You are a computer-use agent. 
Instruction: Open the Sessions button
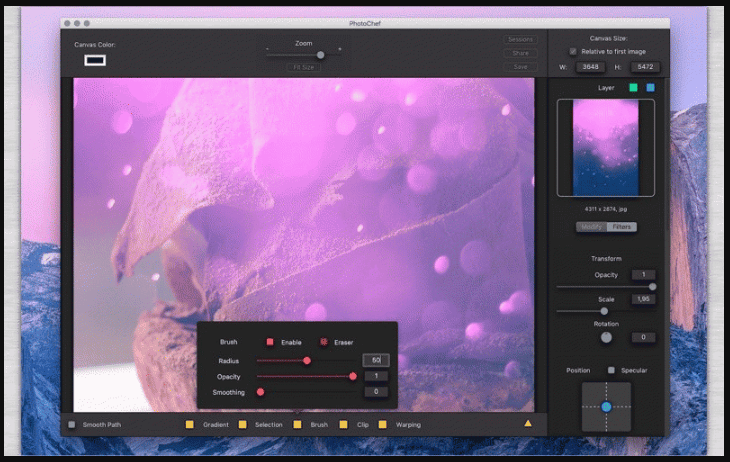(520, 40)
